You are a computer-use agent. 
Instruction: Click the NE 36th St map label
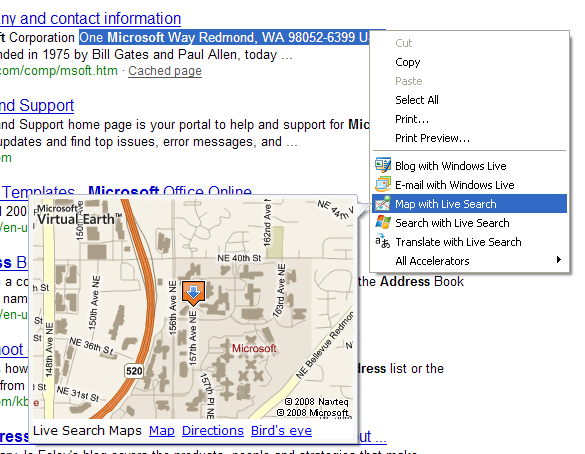point(91,346)
